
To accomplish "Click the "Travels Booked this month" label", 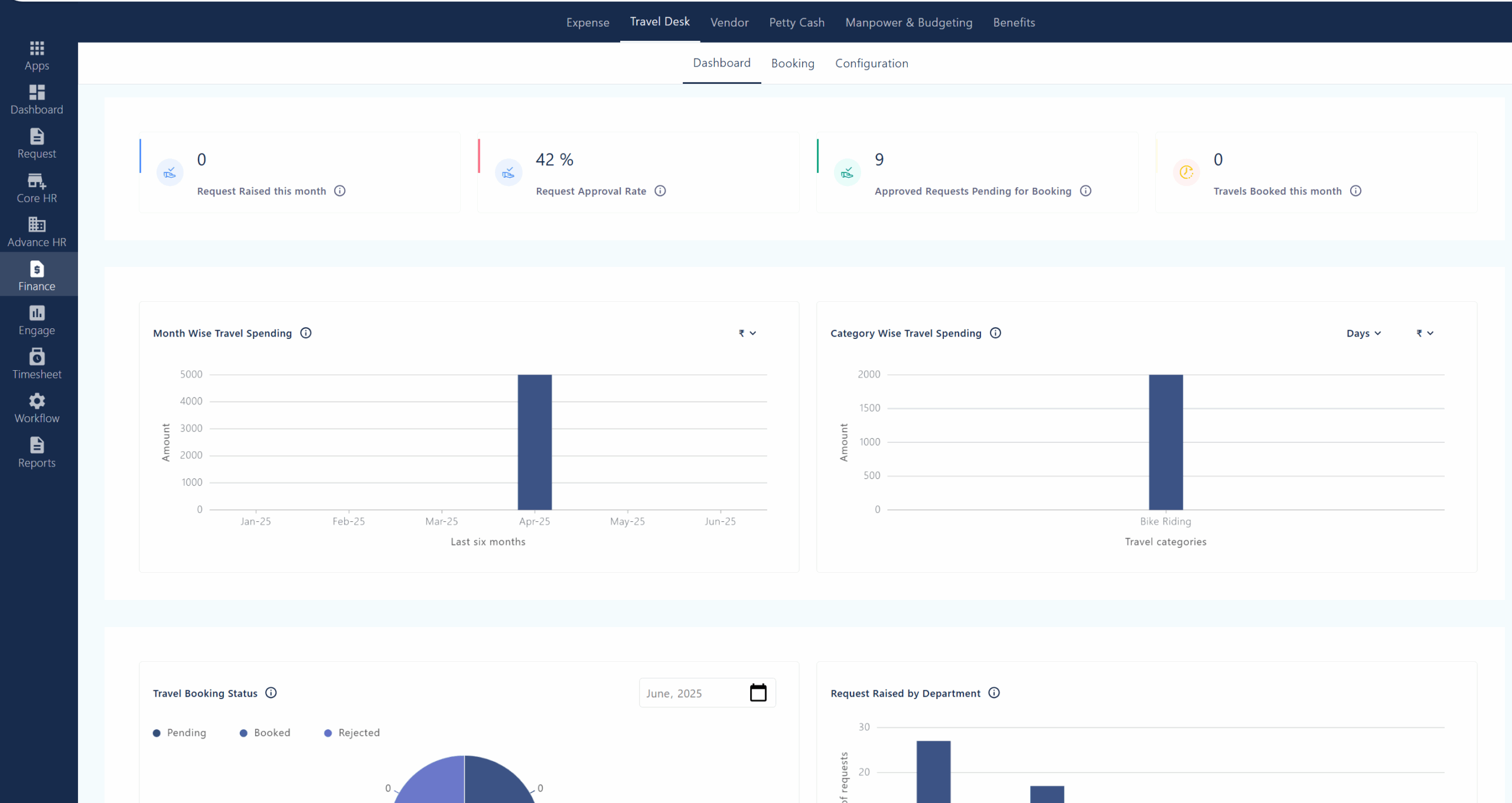I will [1278, 191].
